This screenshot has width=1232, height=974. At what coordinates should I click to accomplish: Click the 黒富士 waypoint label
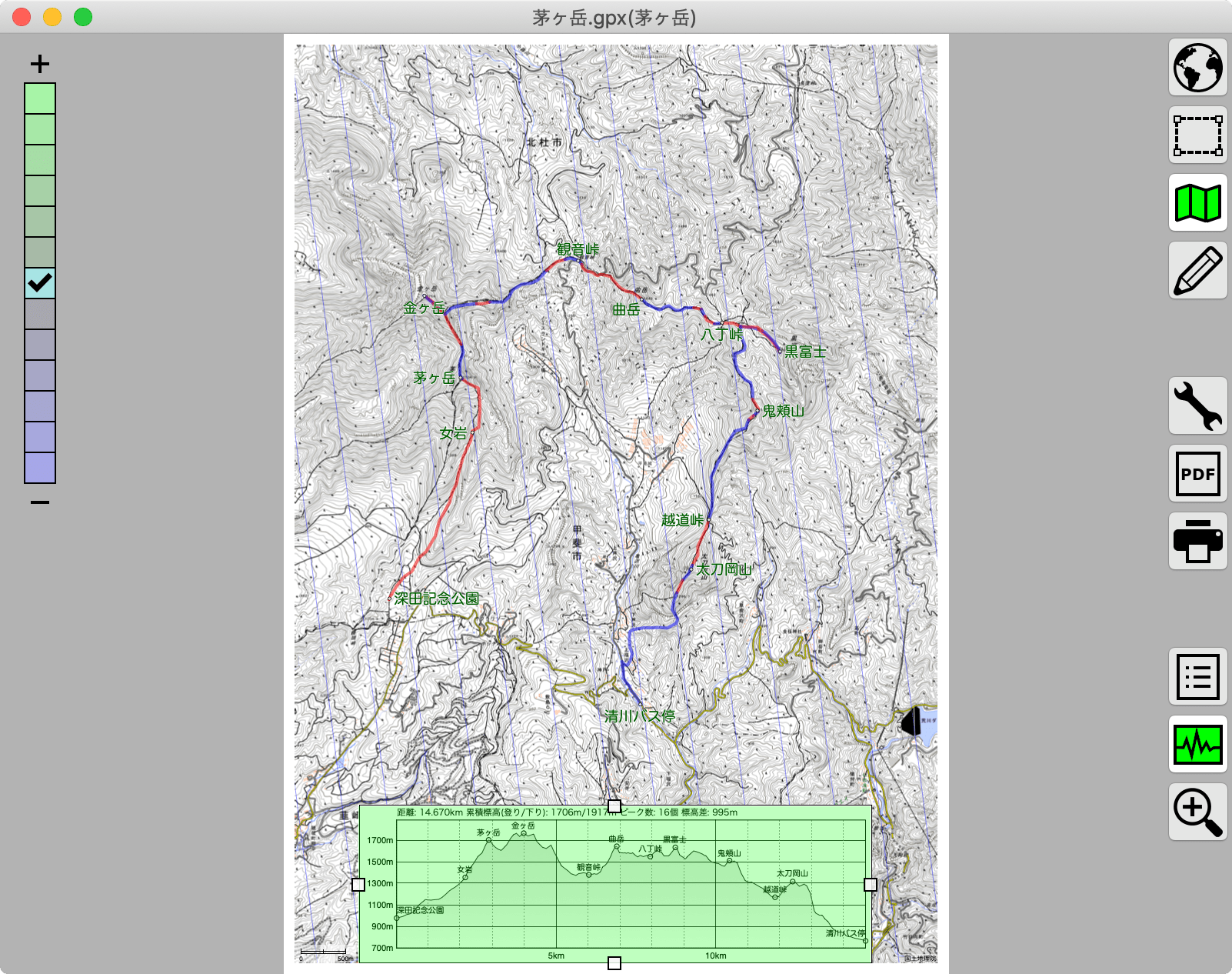[805, 352]
